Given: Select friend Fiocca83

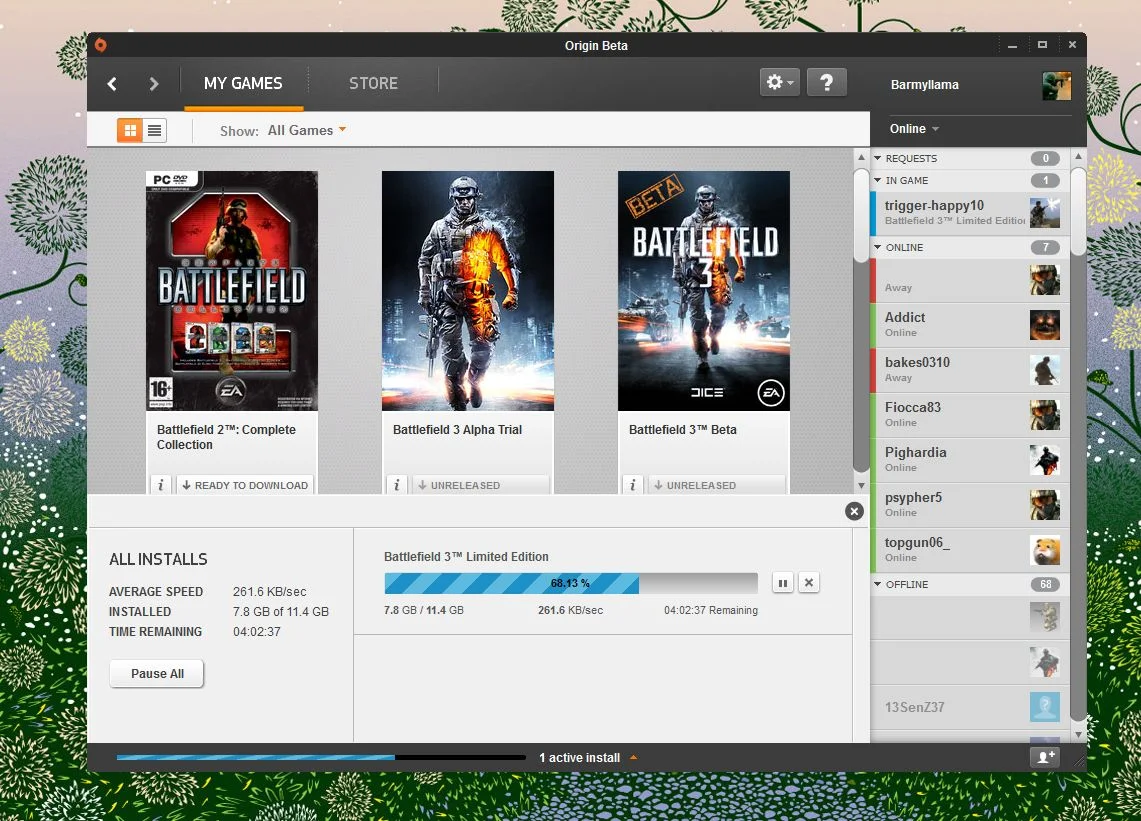Looking at the screenshot, I should pos(970,415).
